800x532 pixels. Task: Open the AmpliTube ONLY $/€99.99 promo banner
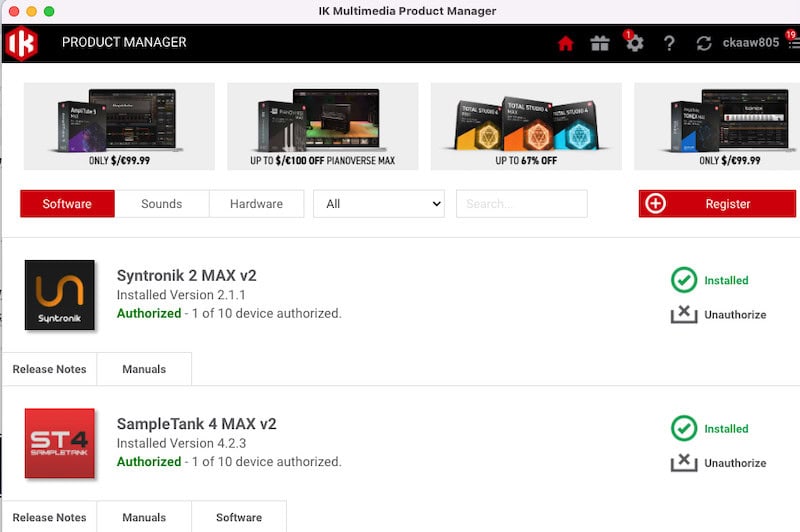pos(119,126)
